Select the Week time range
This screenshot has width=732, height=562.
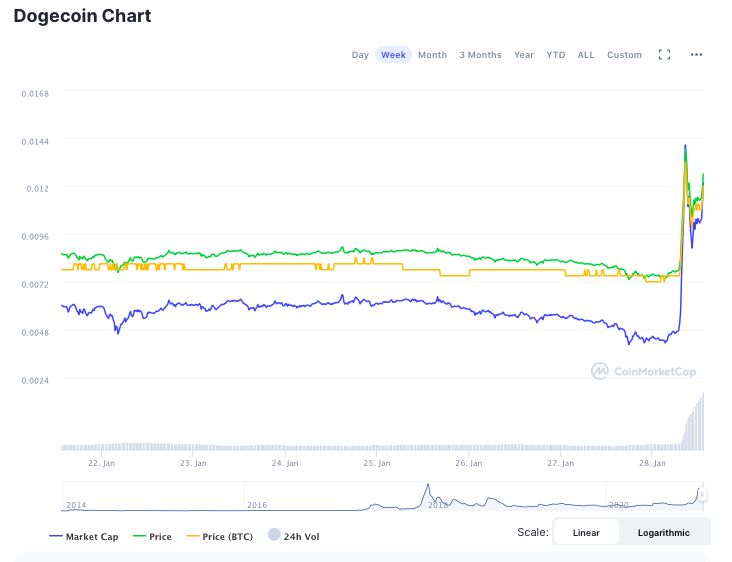pyautogui.click(x=393, y=55)
